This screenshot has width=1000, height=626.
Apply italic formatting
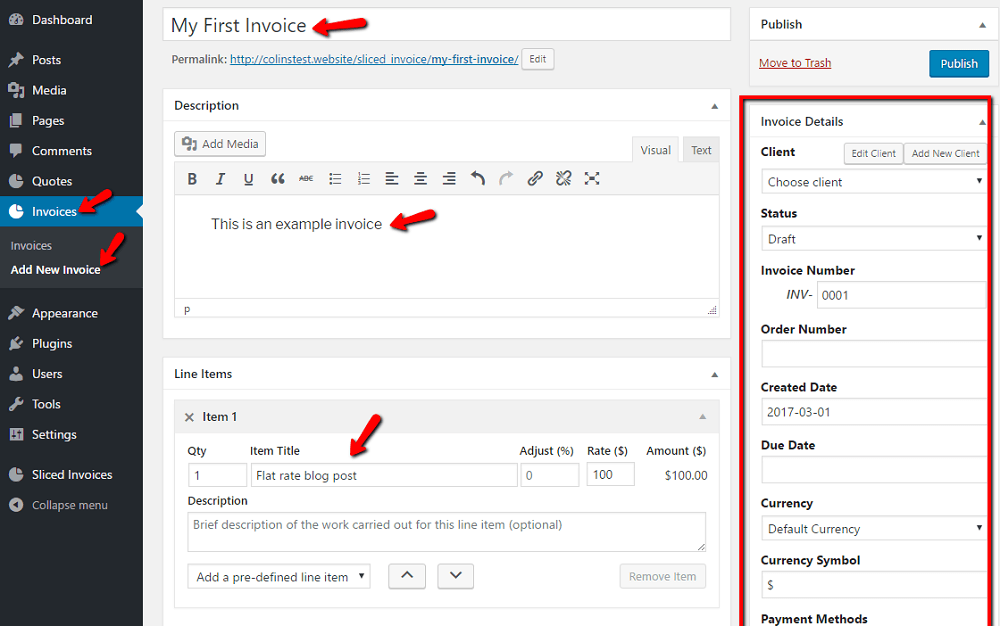point(220,178)
